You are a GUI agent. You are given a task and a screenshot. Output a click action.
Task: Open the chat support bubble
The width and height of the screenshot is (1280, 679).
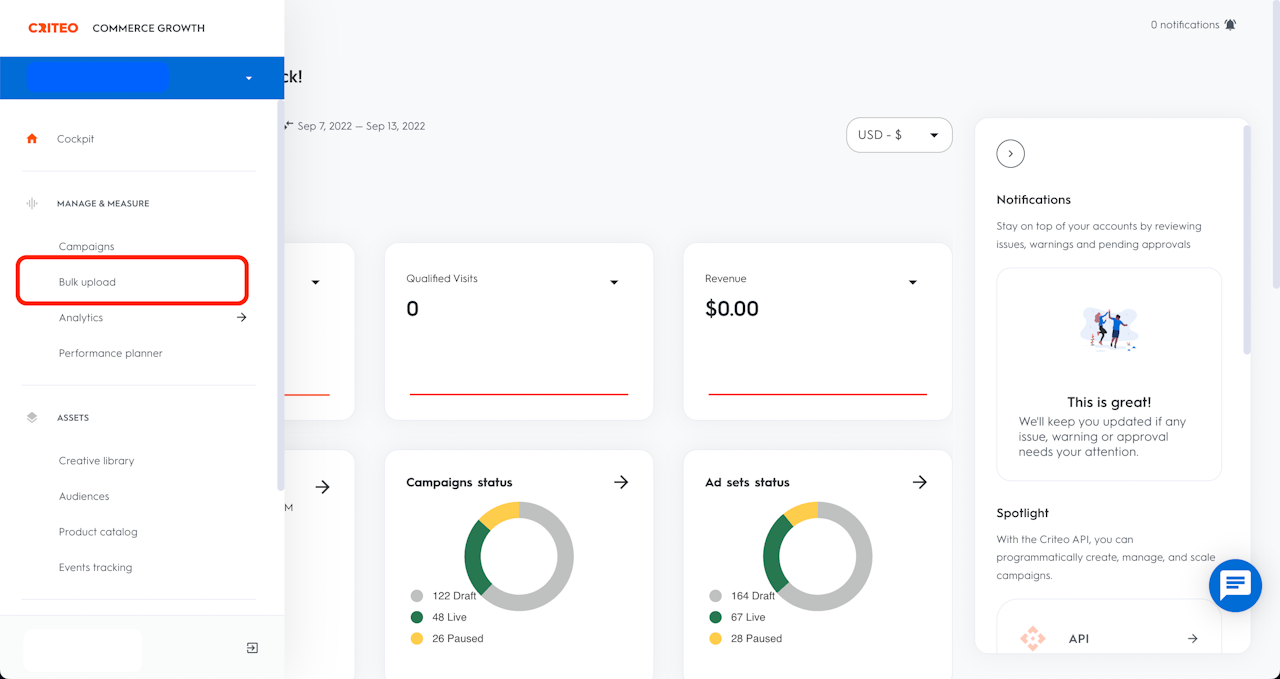click(x=1235, y=585)
